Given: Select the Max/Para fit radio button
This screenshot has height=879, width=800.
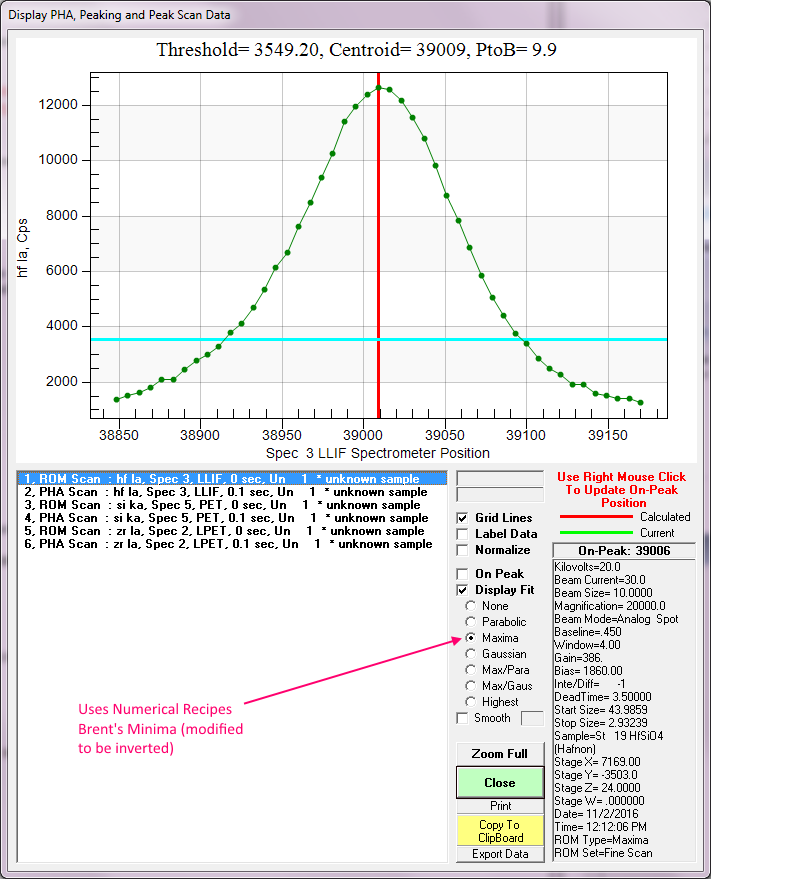Looking at the screenshot, I should 471,670.
